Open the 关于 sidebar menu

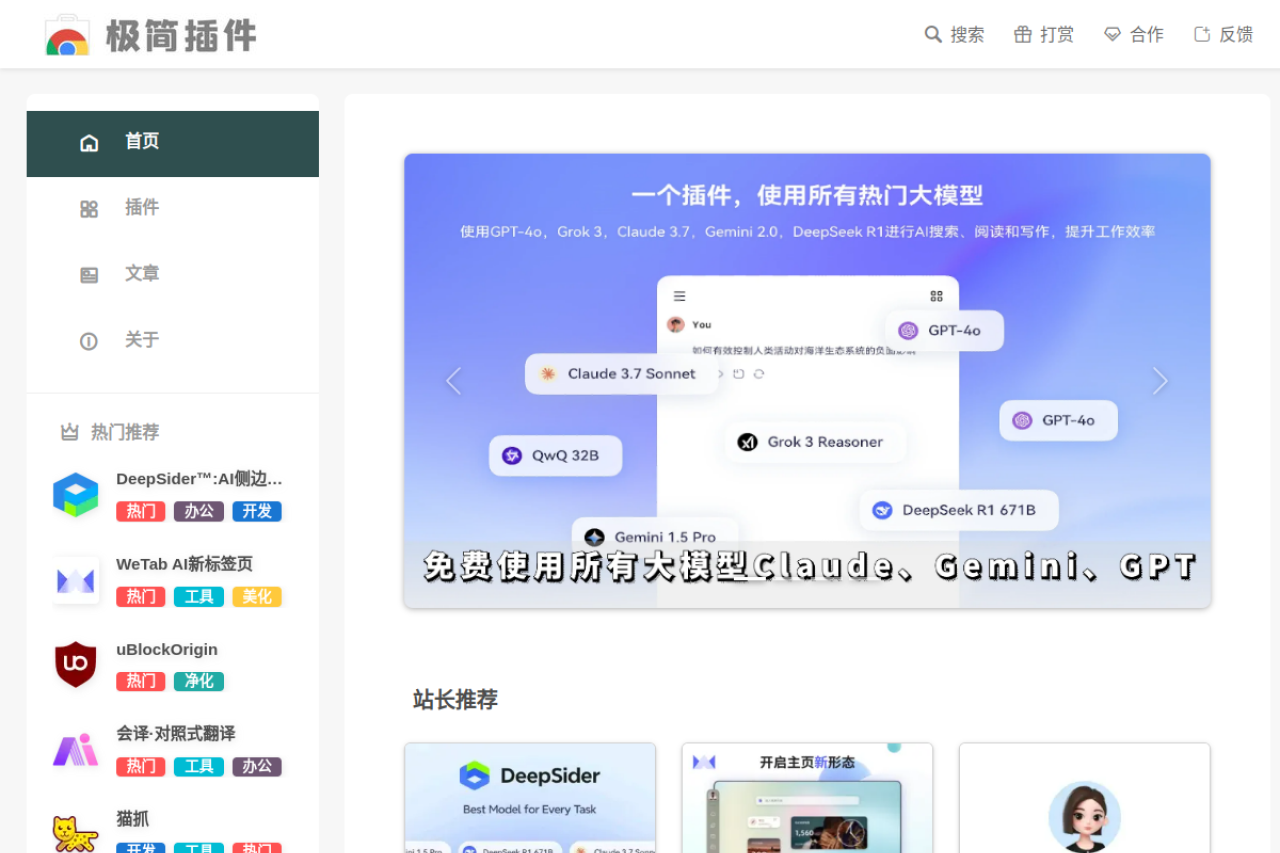tap(173, 341)
